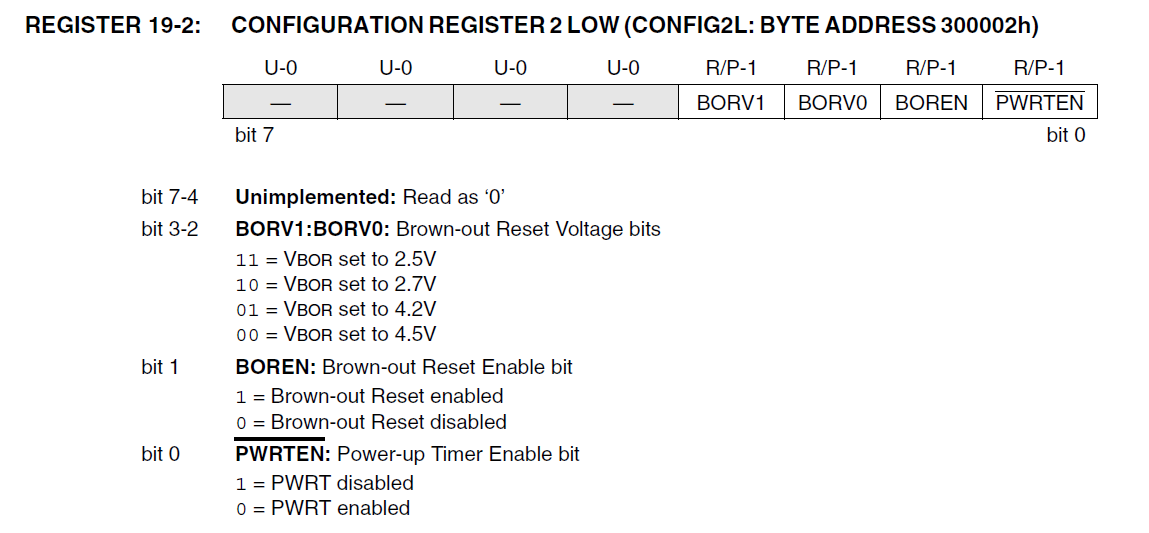The width and height of the screenshot is (1149, 533).
Task: Click the "REGISTER 19-2:" heading label
Action: pos(113,26)
